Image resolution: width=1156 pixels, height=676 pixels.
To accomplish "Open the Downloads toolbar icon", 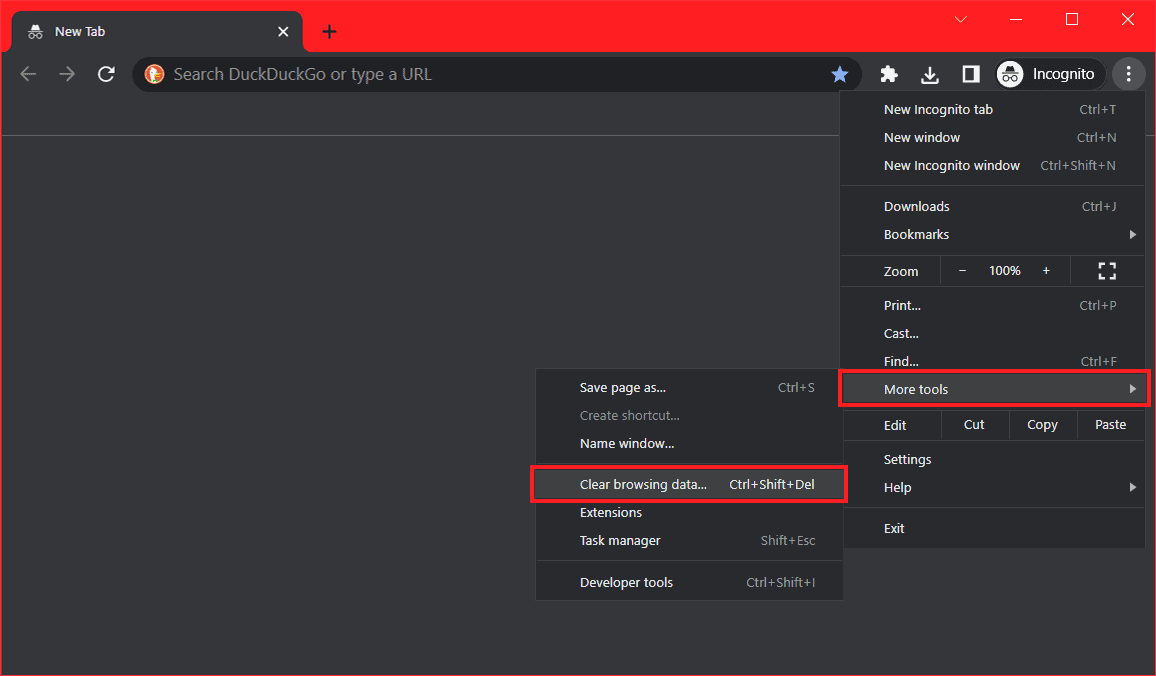I will [929, 74].
